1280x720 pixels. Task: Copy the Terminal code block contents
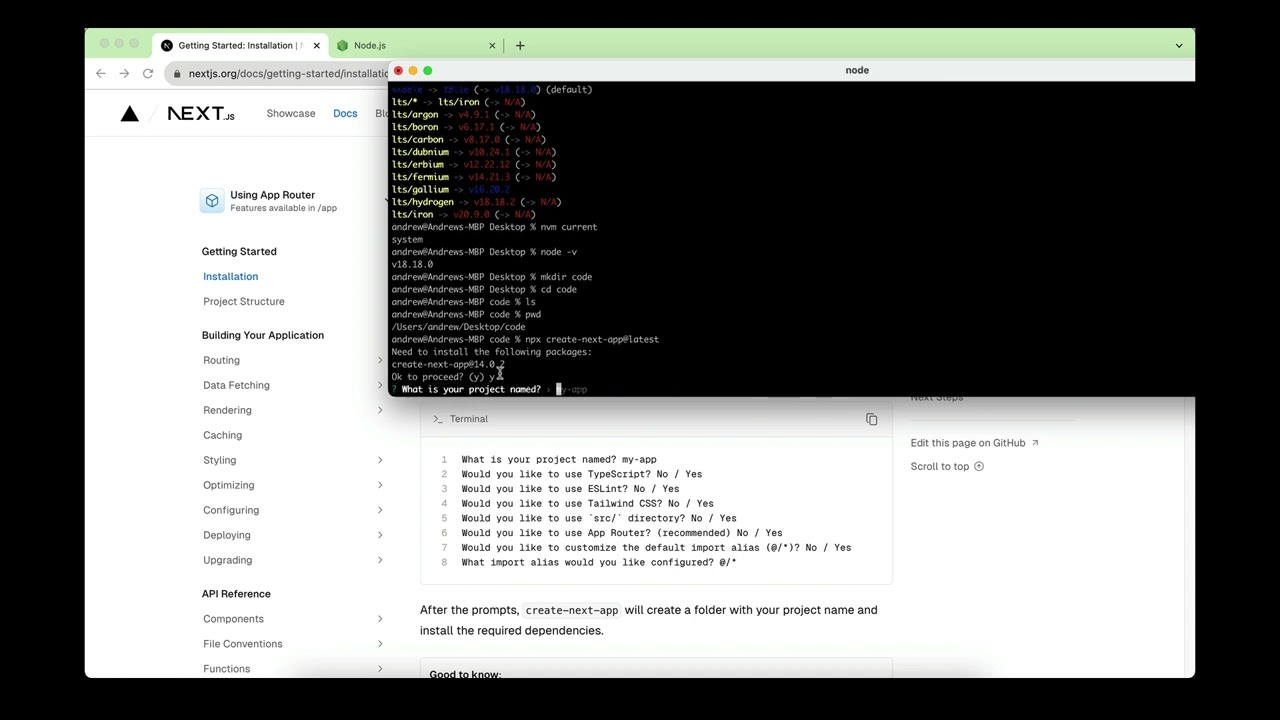pyautogui.click(x=872, y=419)
